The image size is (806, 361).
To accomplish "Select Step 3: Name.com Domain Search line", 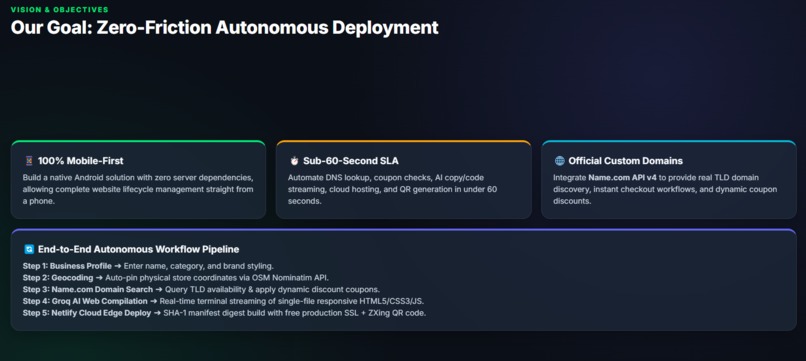I will tap(201, 289).
